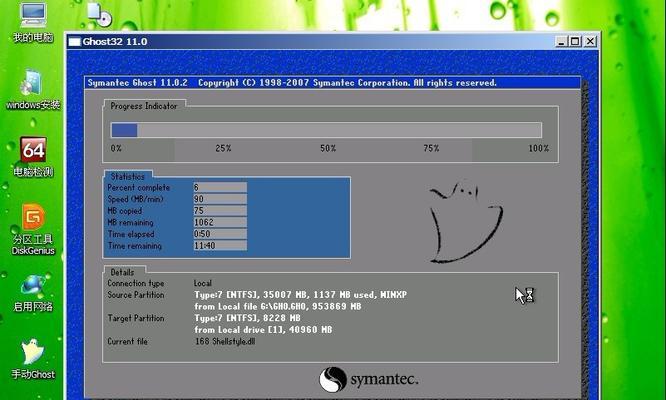
Task: Launch the windows安装 installer icon
Action: point(33,90)
